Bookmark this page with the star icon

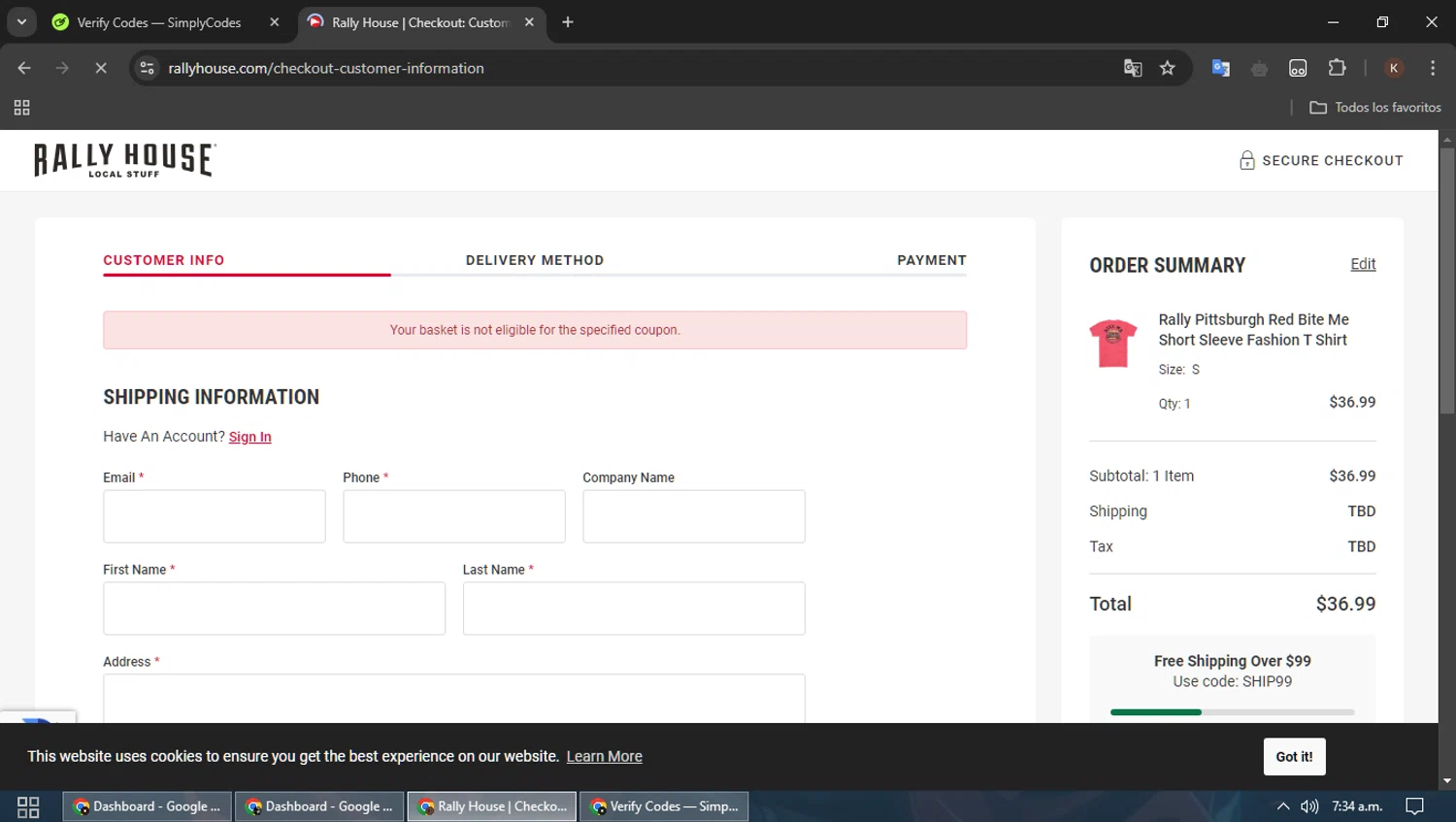click(x=1167, y=68)
